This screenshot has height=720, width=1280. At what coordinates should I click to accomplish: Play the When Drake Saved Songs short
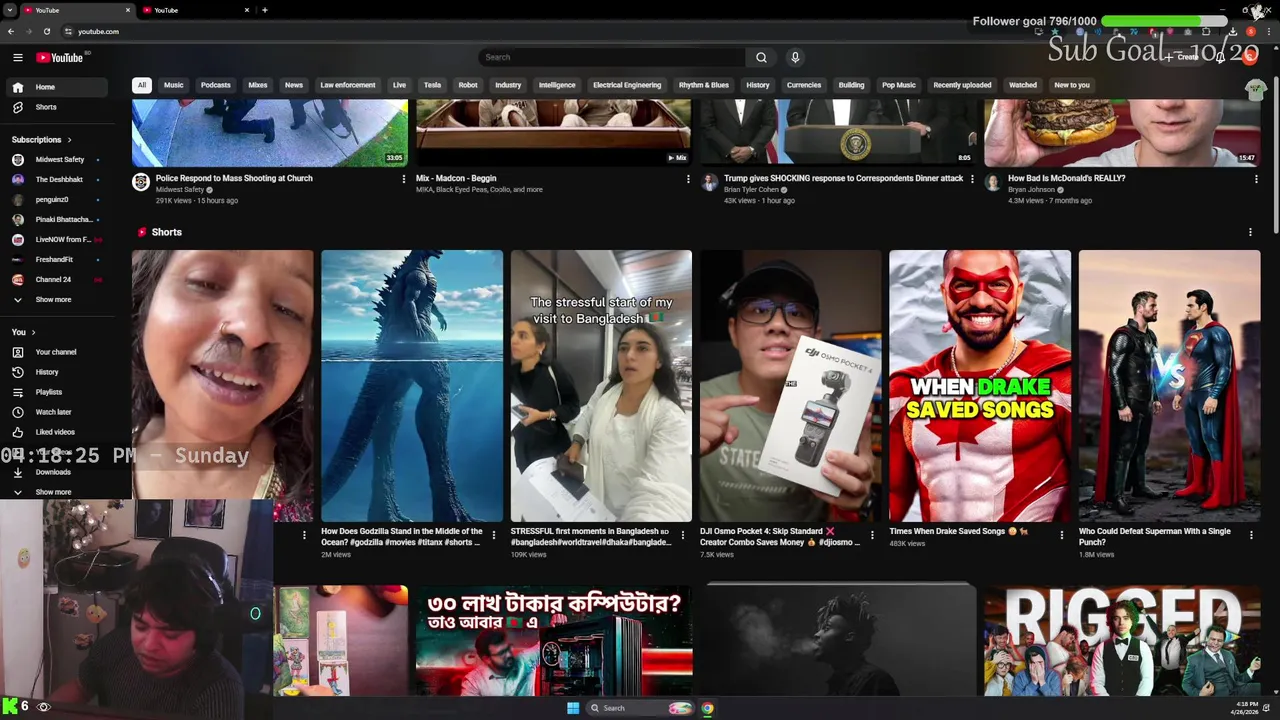coord(980,386)
